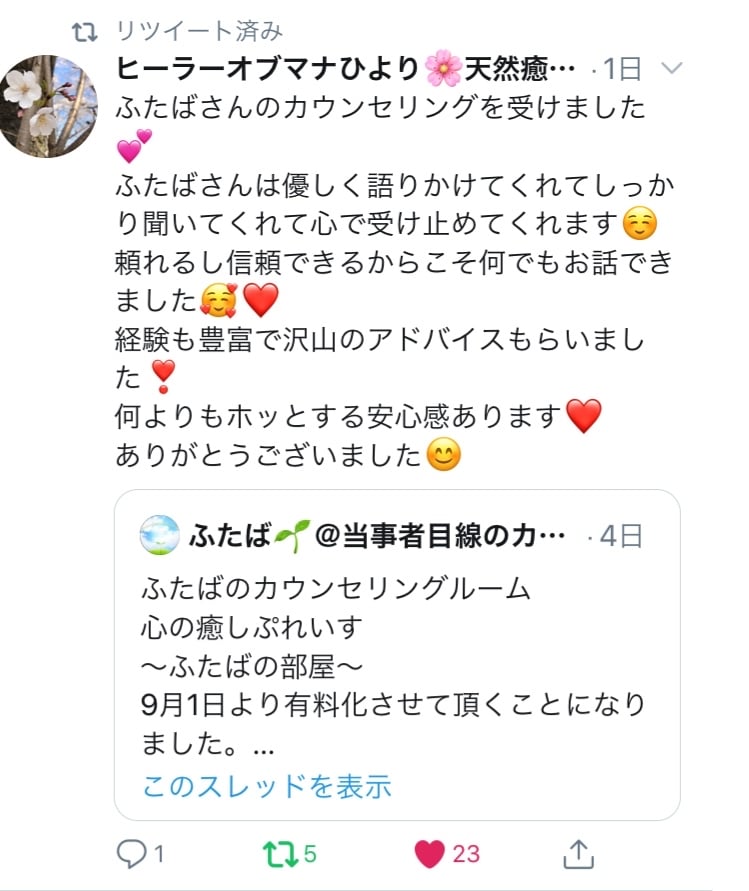
Task: Click the small retweet icon above the tweet
Action: point(85,31)
